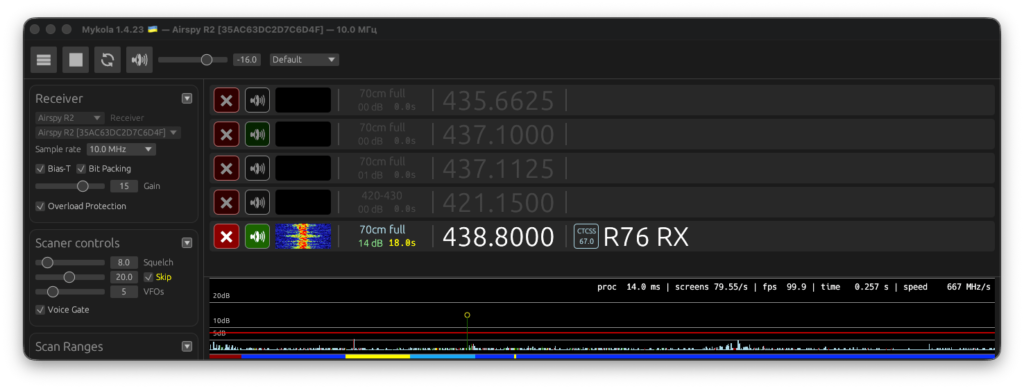
Task: Click the 420-430 range label
Action: (x=382, y=196)
